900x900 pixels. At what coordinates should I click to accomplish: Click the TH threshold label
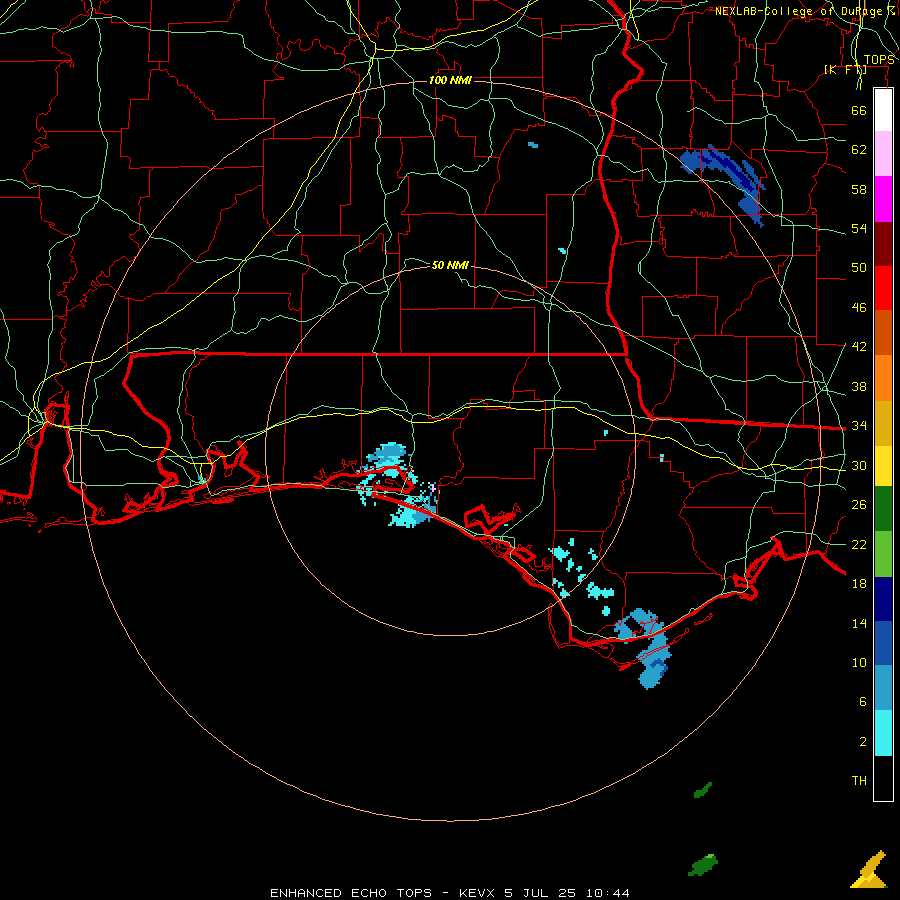click(x=859, y=781)
